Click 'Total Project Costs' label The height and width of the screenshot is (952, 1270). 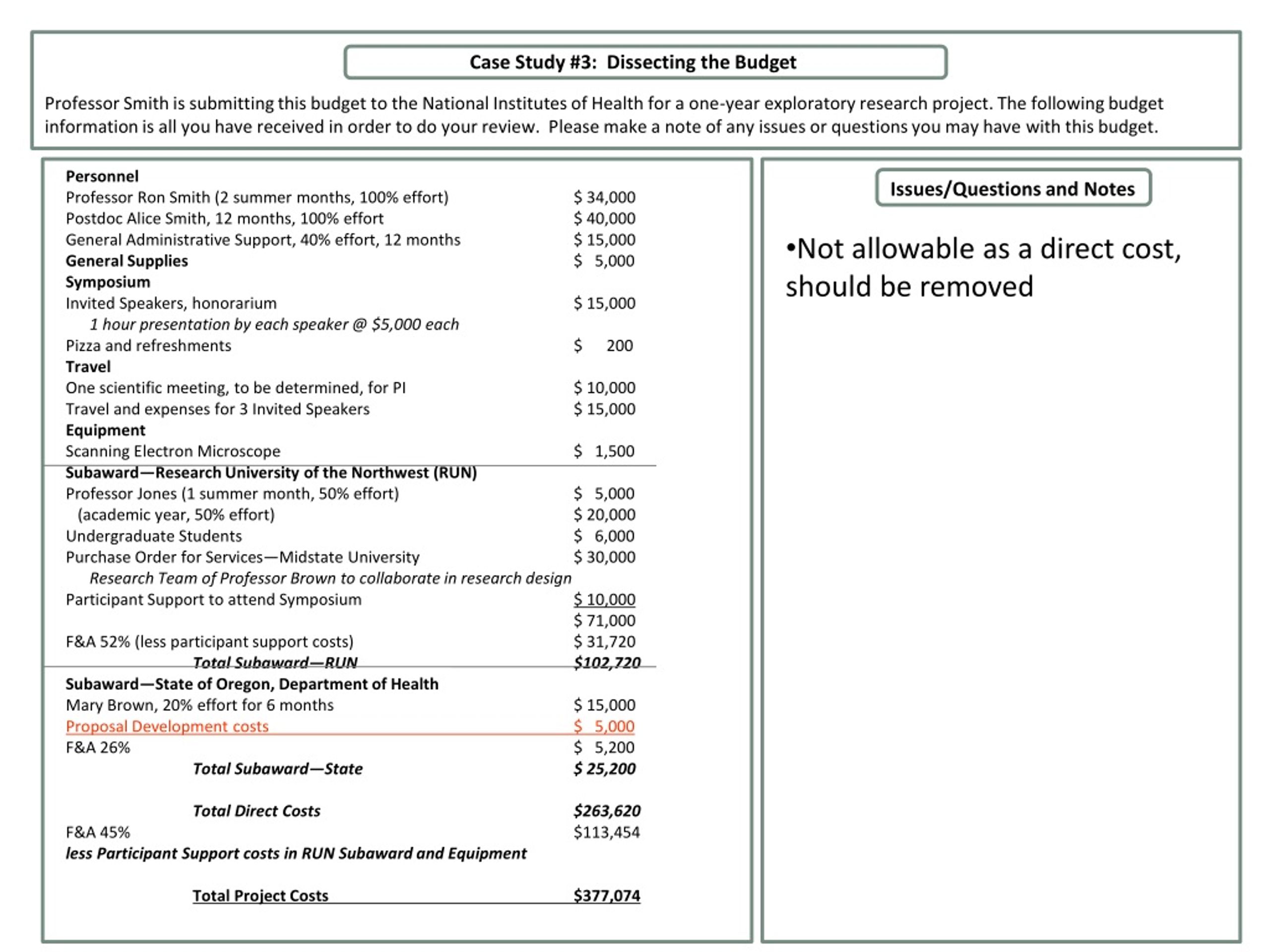click(x=260, y=896)
